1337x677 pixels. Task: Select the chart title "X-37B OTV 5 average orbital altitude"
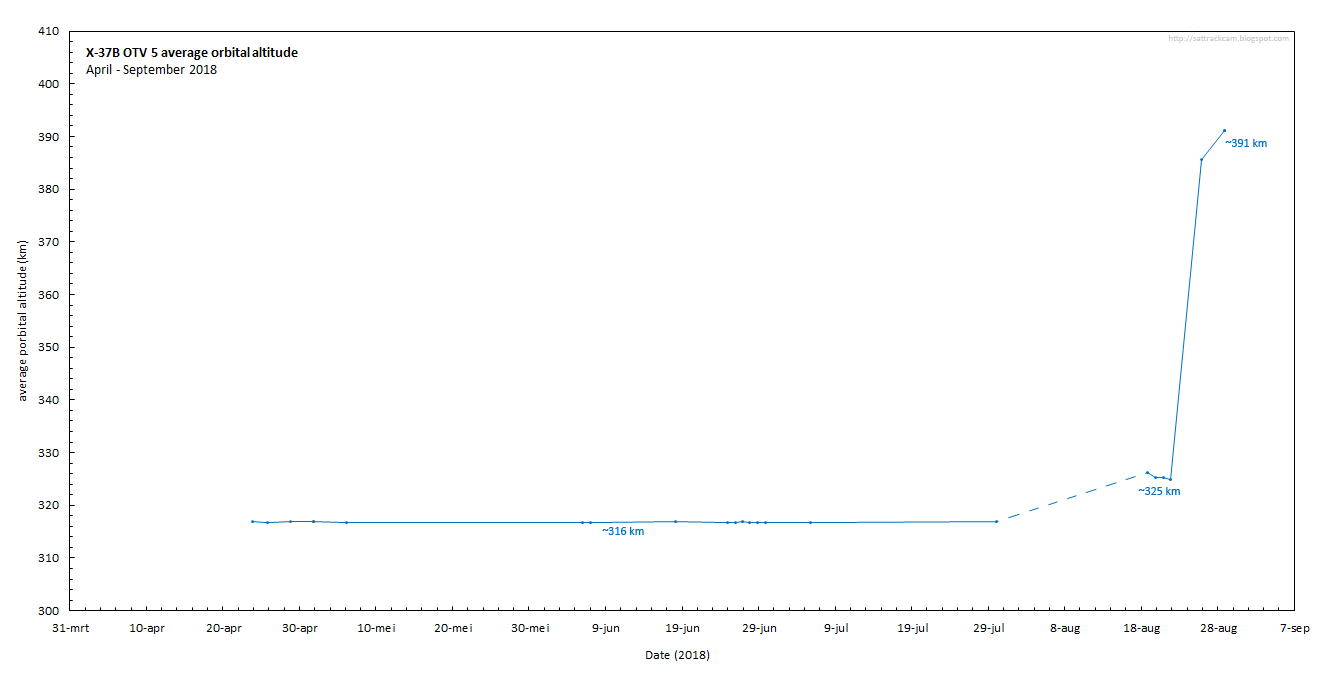190,52
